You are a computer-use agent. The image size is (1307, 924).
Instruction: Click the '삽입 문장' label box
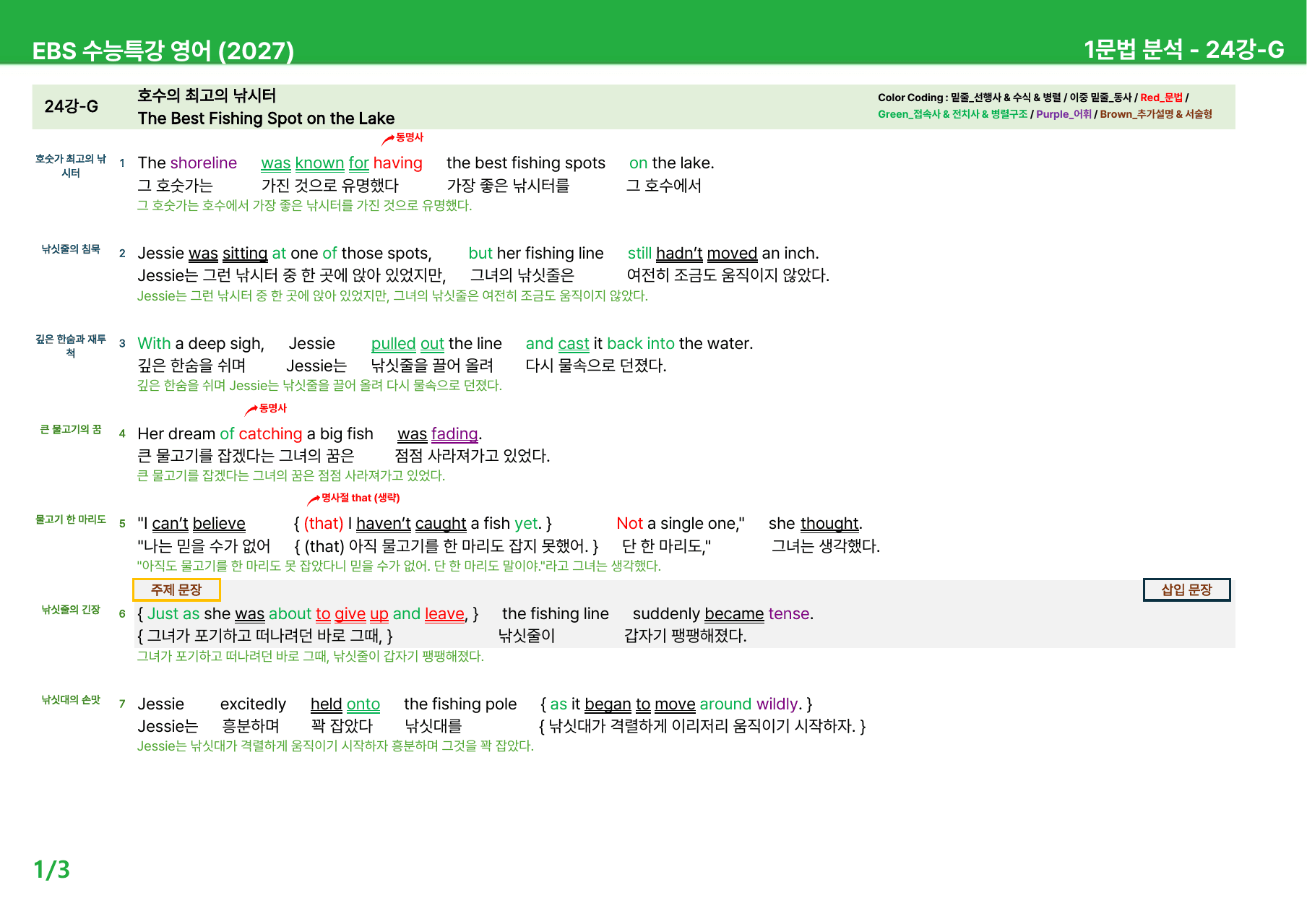1186,590
